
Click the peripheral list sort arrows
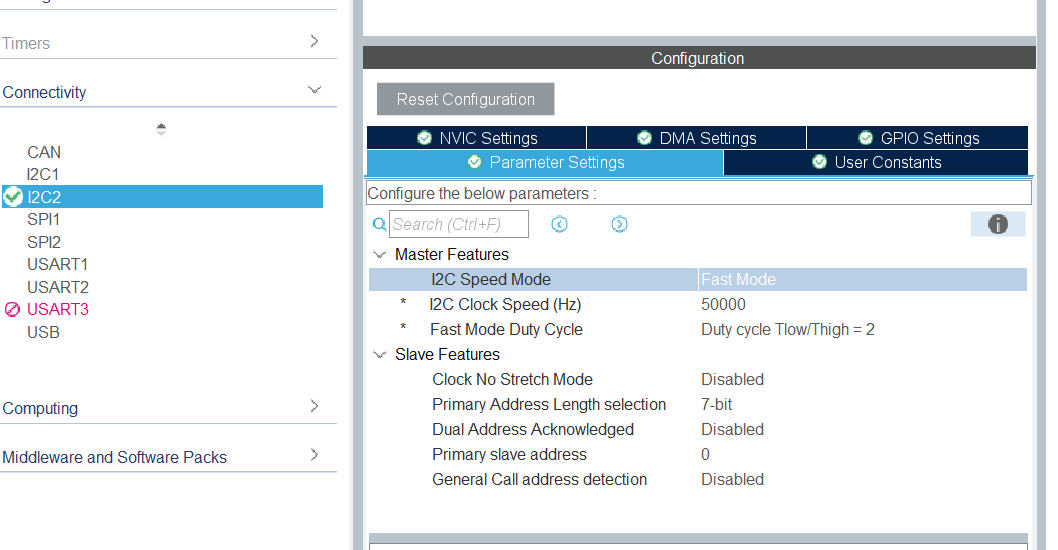[x=161, y=129]
